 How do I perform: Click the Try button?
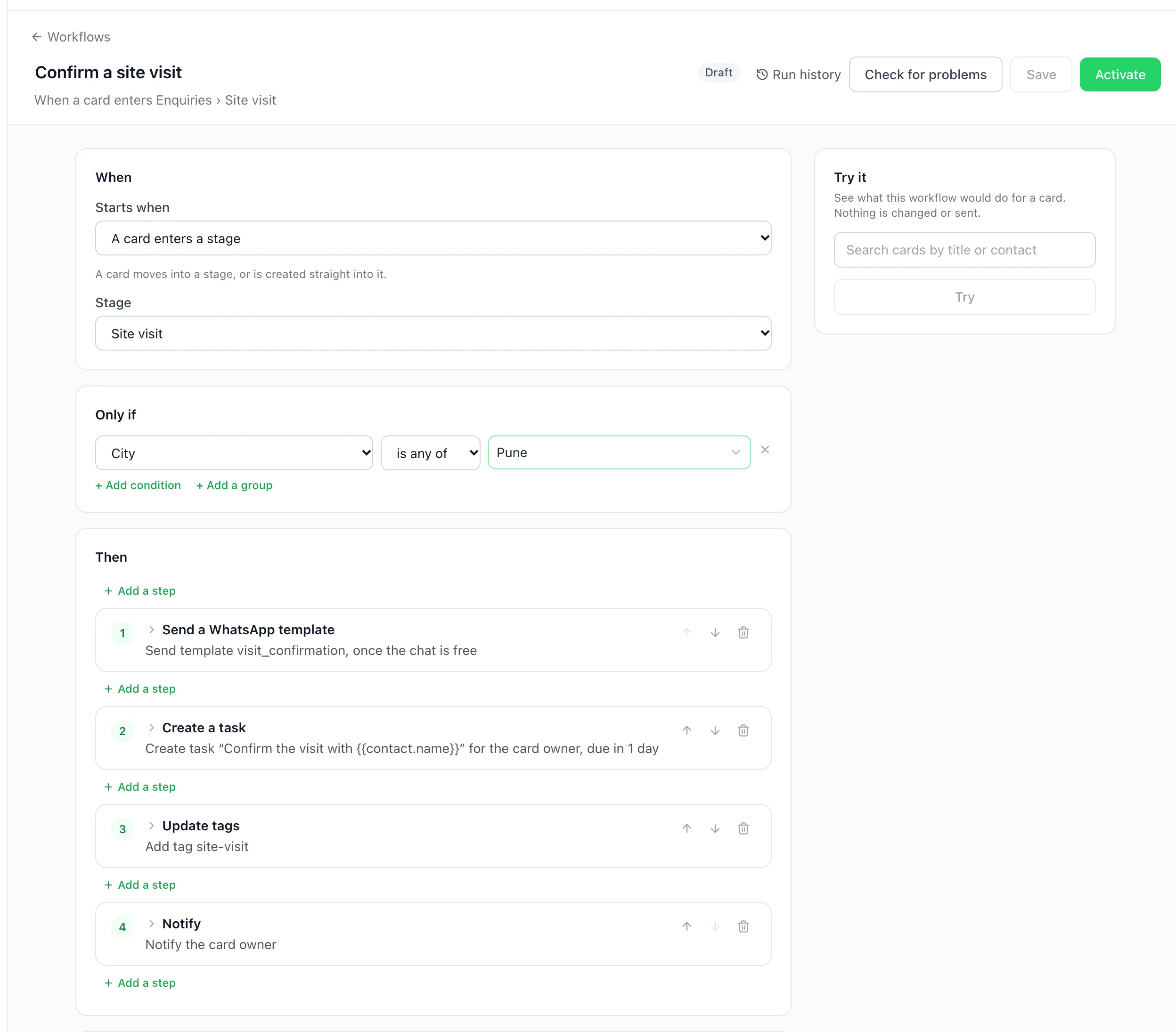(x=964, y=297)
